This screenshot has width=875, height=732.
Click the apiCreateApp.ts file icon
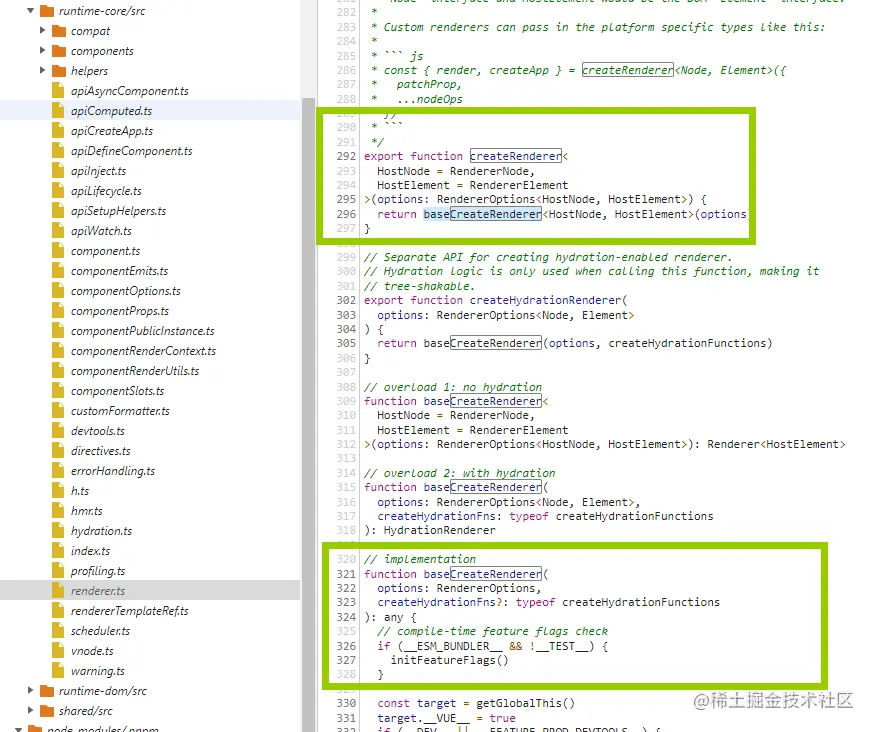[x=58, y=131]
